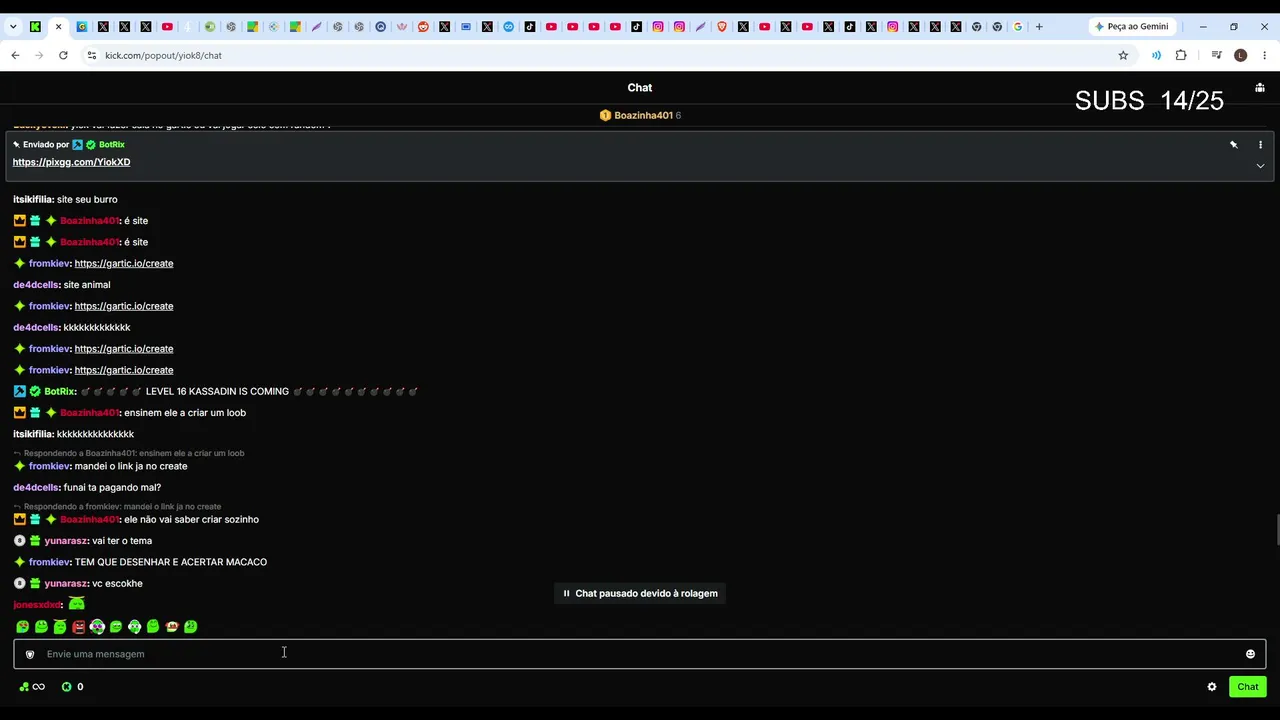Viewport: 1280px width, 720px height.
Task: Go back with browser back arrow
Action: click(x=15, y=55)
